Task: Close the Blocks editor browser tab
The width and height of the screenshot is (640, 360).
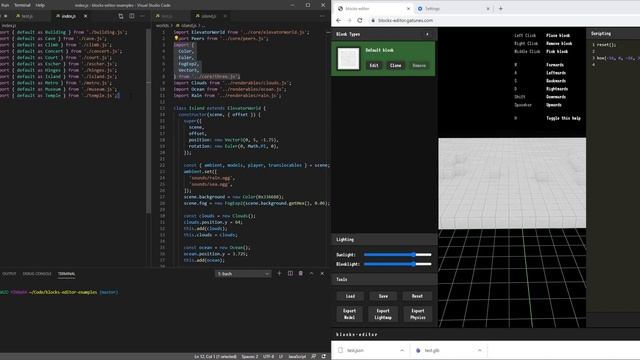Action: click(x=408, y=9)
